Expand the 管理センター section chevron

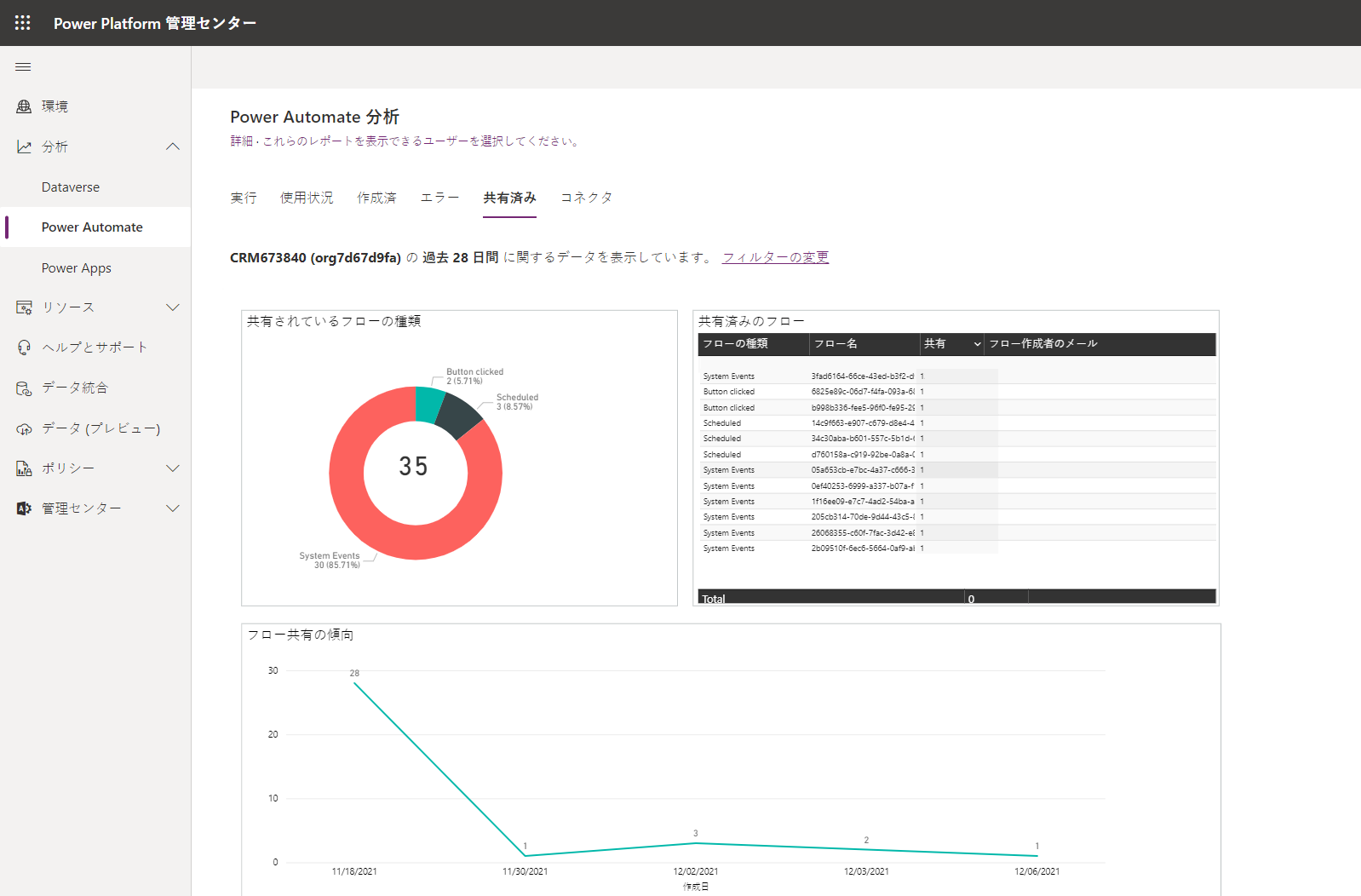click(x=173, y=508)
